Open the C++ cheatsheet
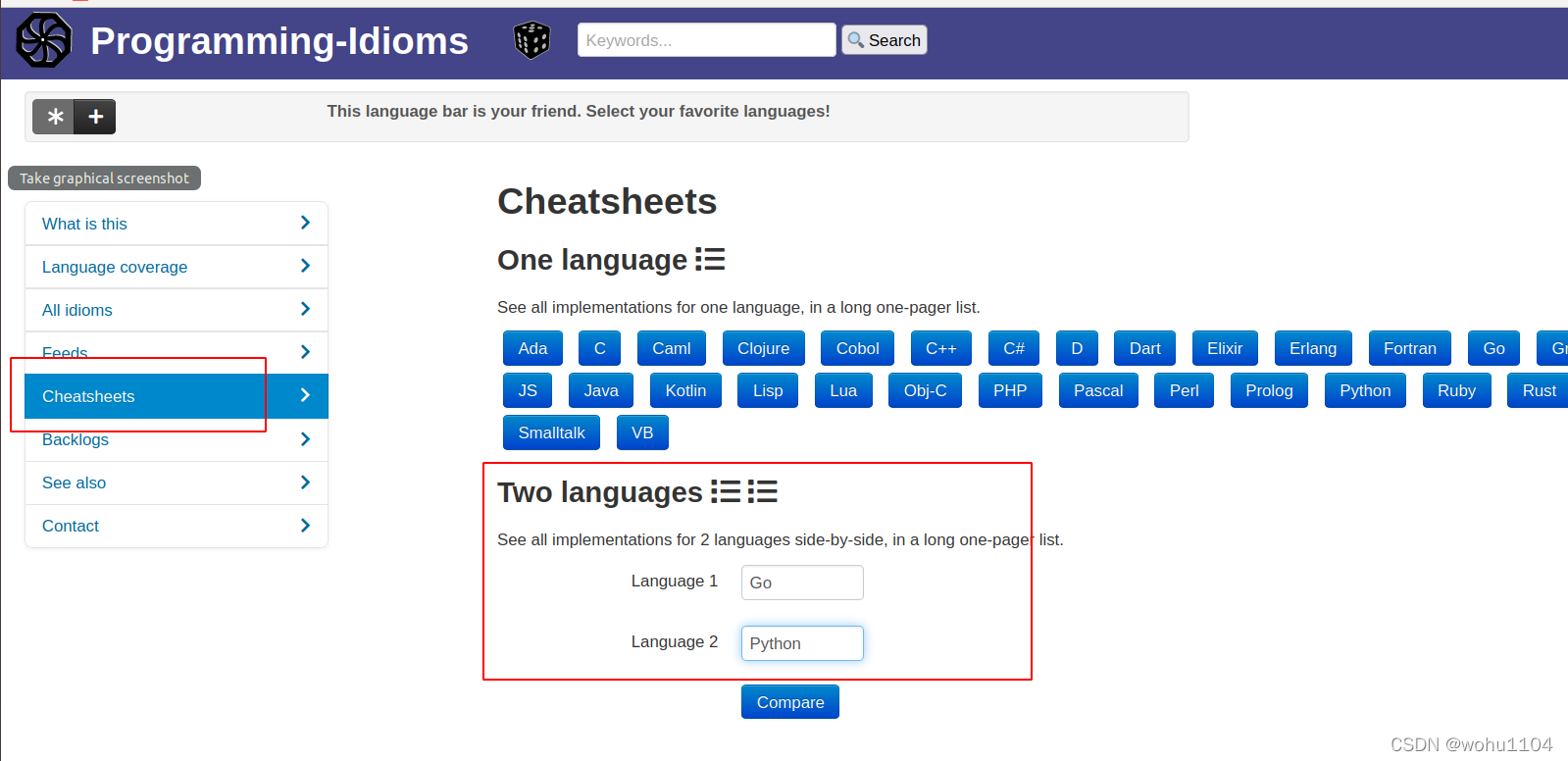The height and width of the screenshot is (761, 1568). (x=941, y=348)
